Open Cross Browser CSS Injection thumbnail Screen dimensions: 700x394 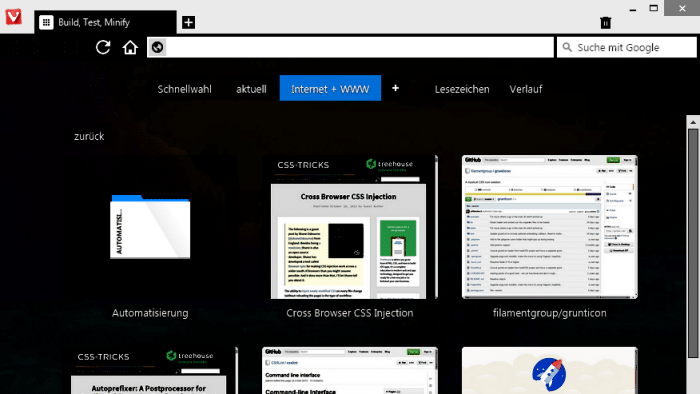tap(350, 227)
